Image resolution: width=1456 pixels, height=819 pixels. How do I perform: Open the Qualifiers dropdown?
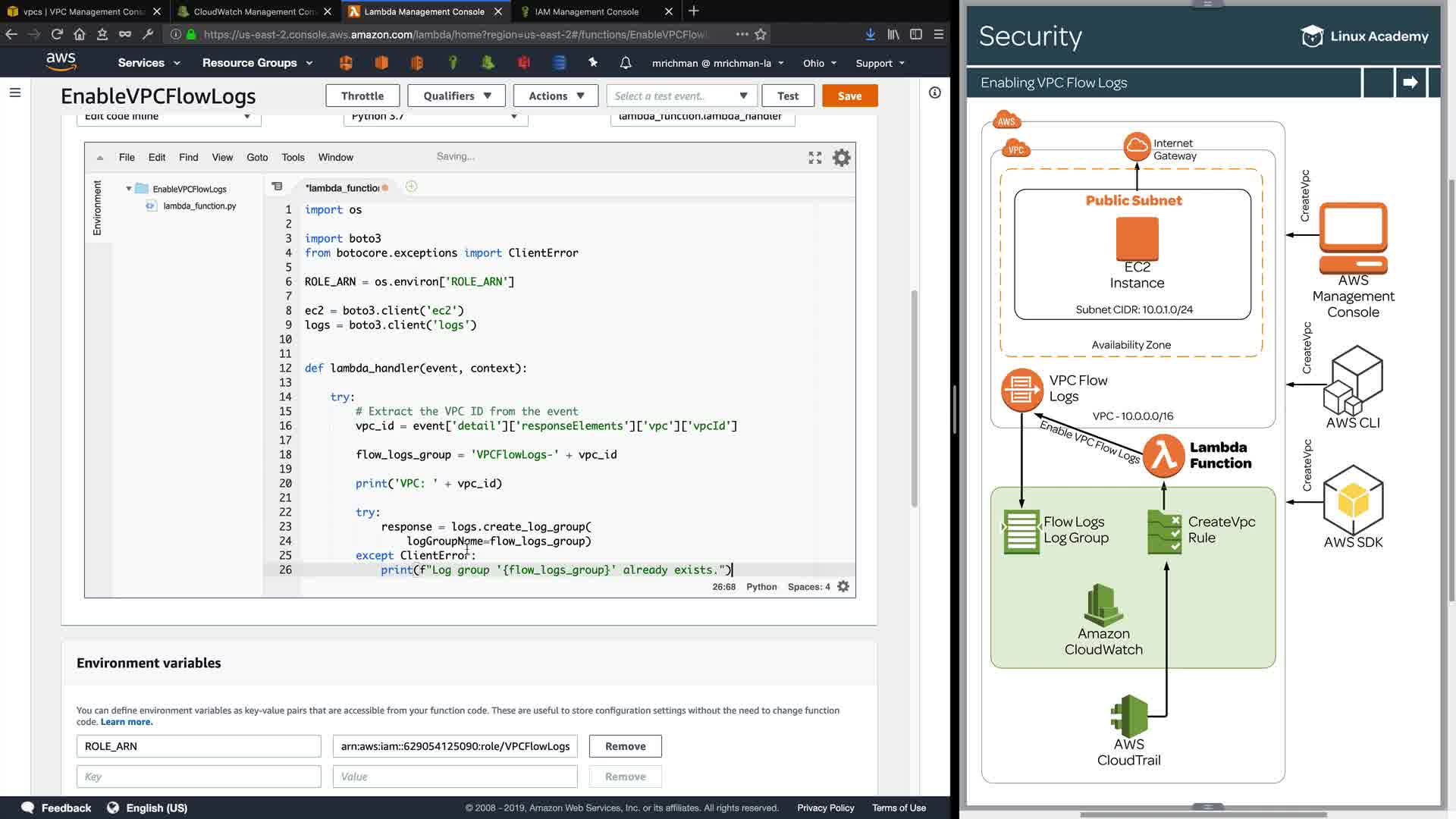click(457, 96)
